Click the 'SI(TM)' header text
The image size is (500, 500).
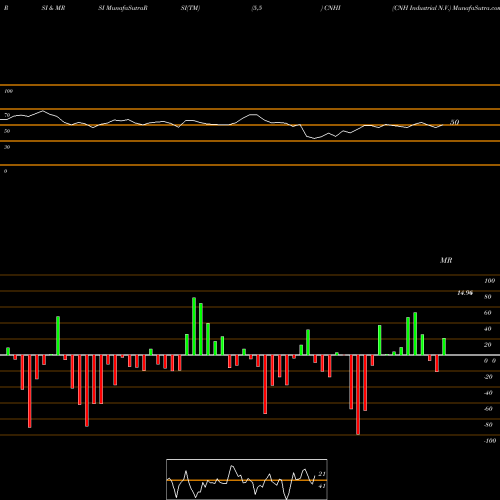[190, 8]
